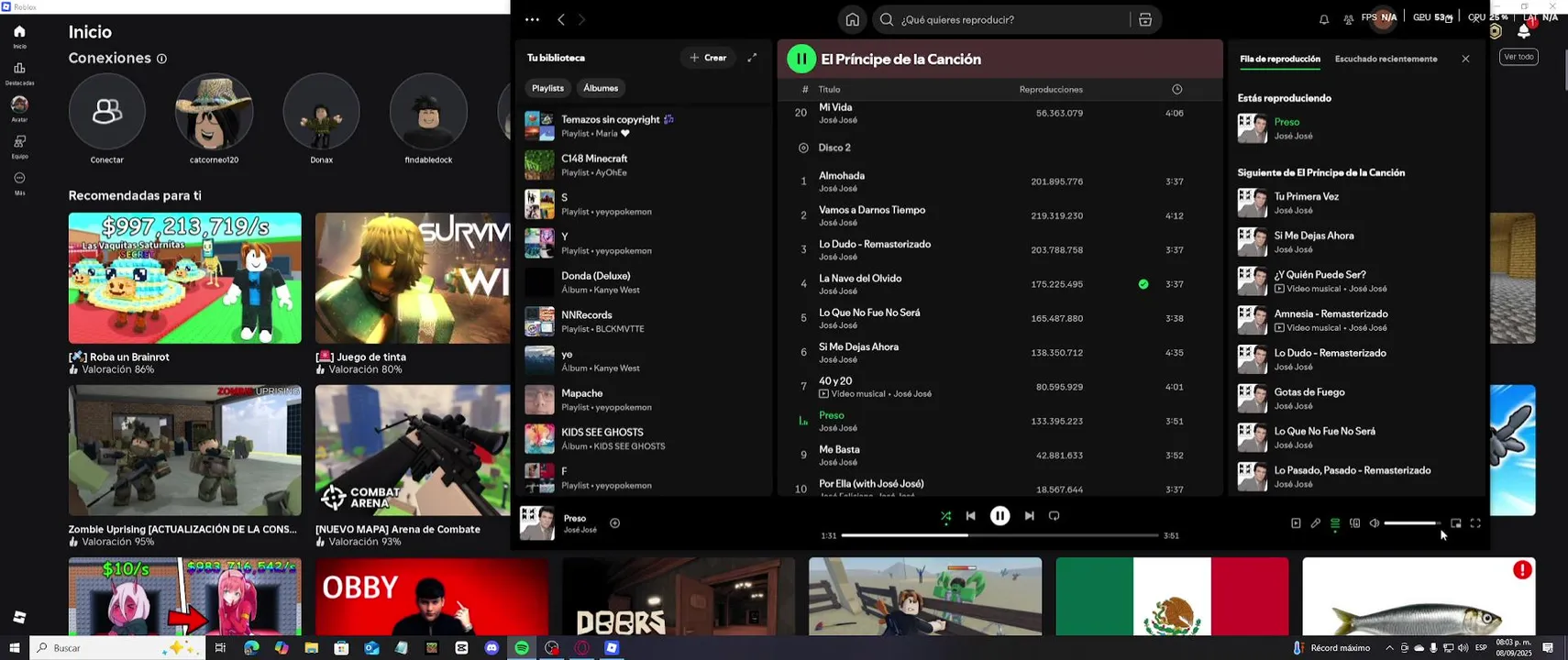
Task: Filter library by Playlists
Action: coord(547,88)
